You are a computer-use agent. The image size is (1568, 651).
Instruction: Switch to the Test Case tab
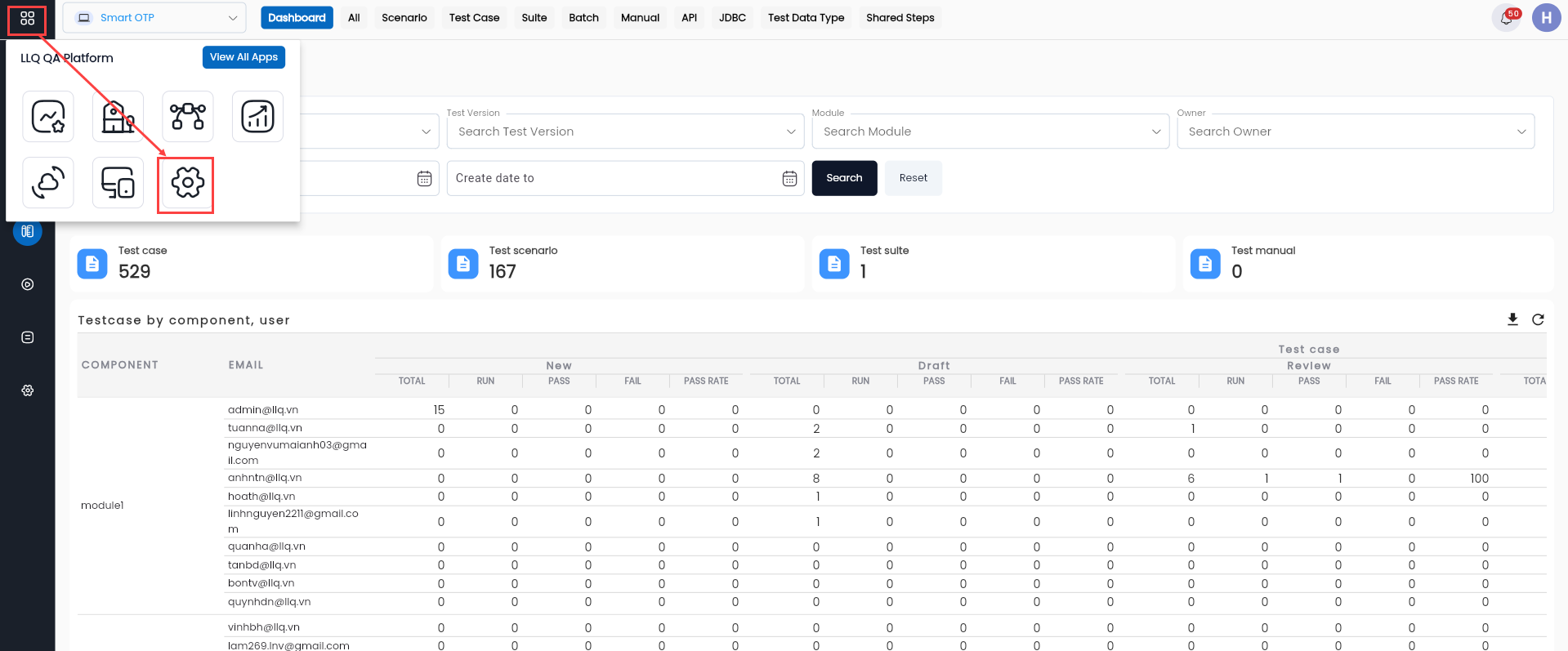pos(474,18)
